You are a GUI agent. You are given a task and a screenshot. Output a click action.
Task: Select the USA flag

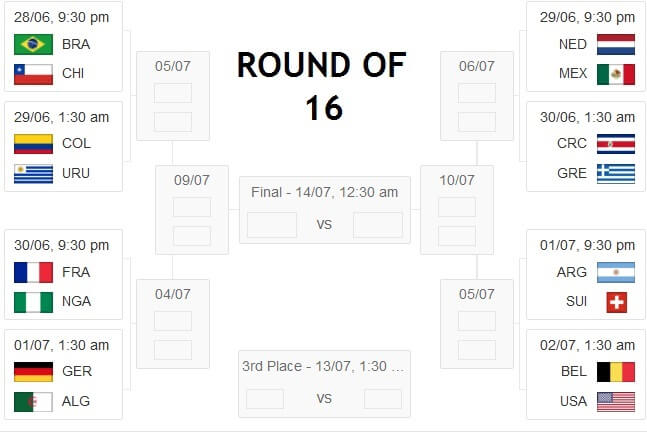pyautogui.click(x=616, y=402)
